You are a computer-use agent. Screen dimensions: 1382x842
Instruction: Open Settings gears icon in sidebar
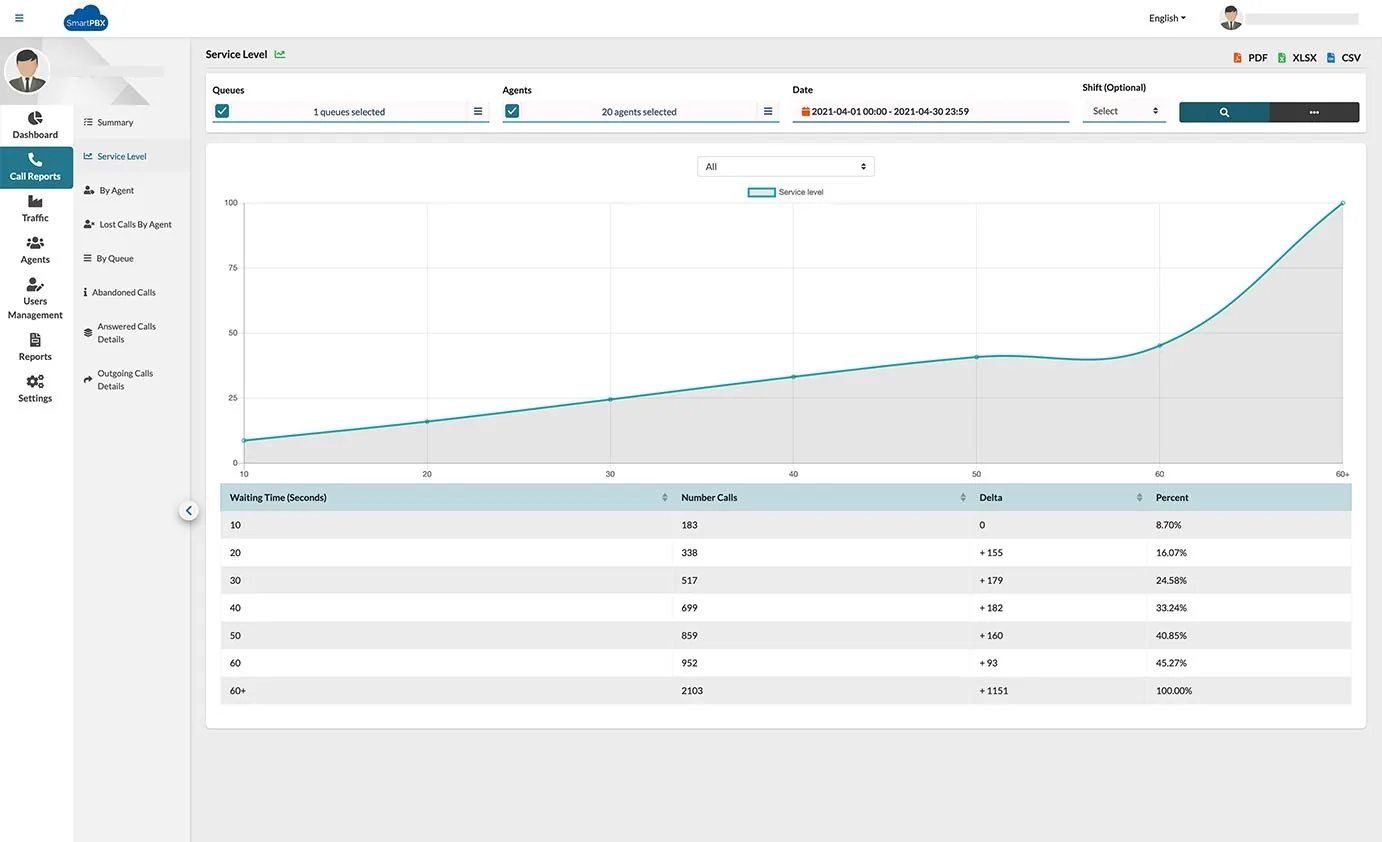35,381
